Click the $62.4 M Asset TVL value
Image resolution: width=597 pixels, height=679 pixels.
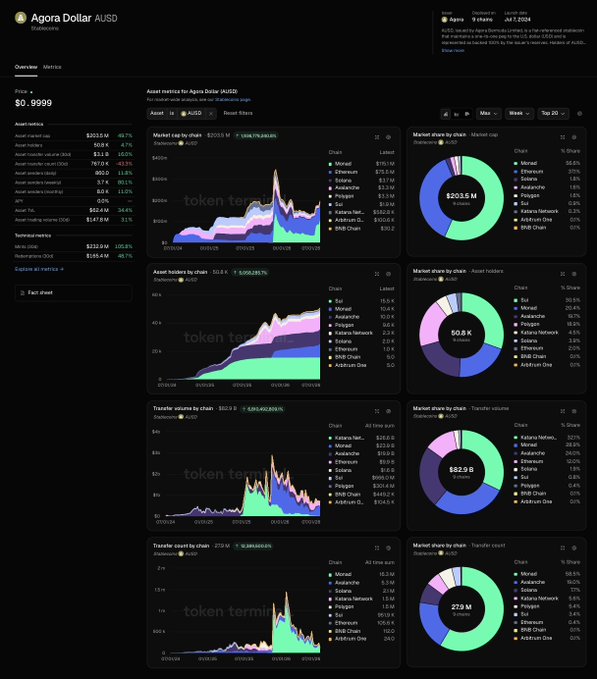coord(99,210)
